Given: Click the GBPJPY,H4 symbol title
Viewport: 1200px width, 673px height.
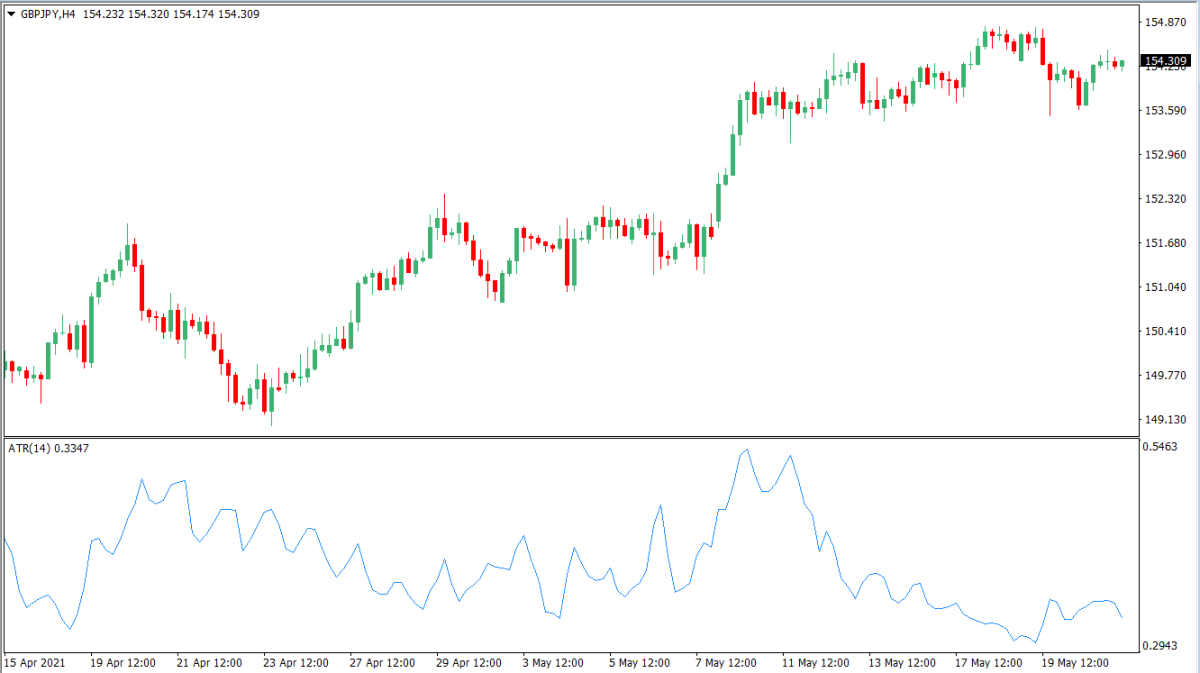Looking at the screenshot, I should [x=49, y=13].
